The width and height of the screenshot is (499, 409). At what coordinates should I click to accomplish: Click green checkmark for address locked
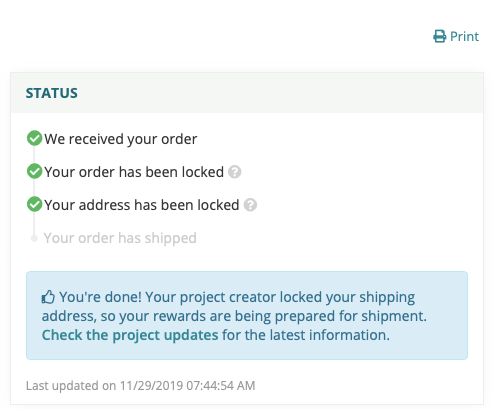[34, 204]
